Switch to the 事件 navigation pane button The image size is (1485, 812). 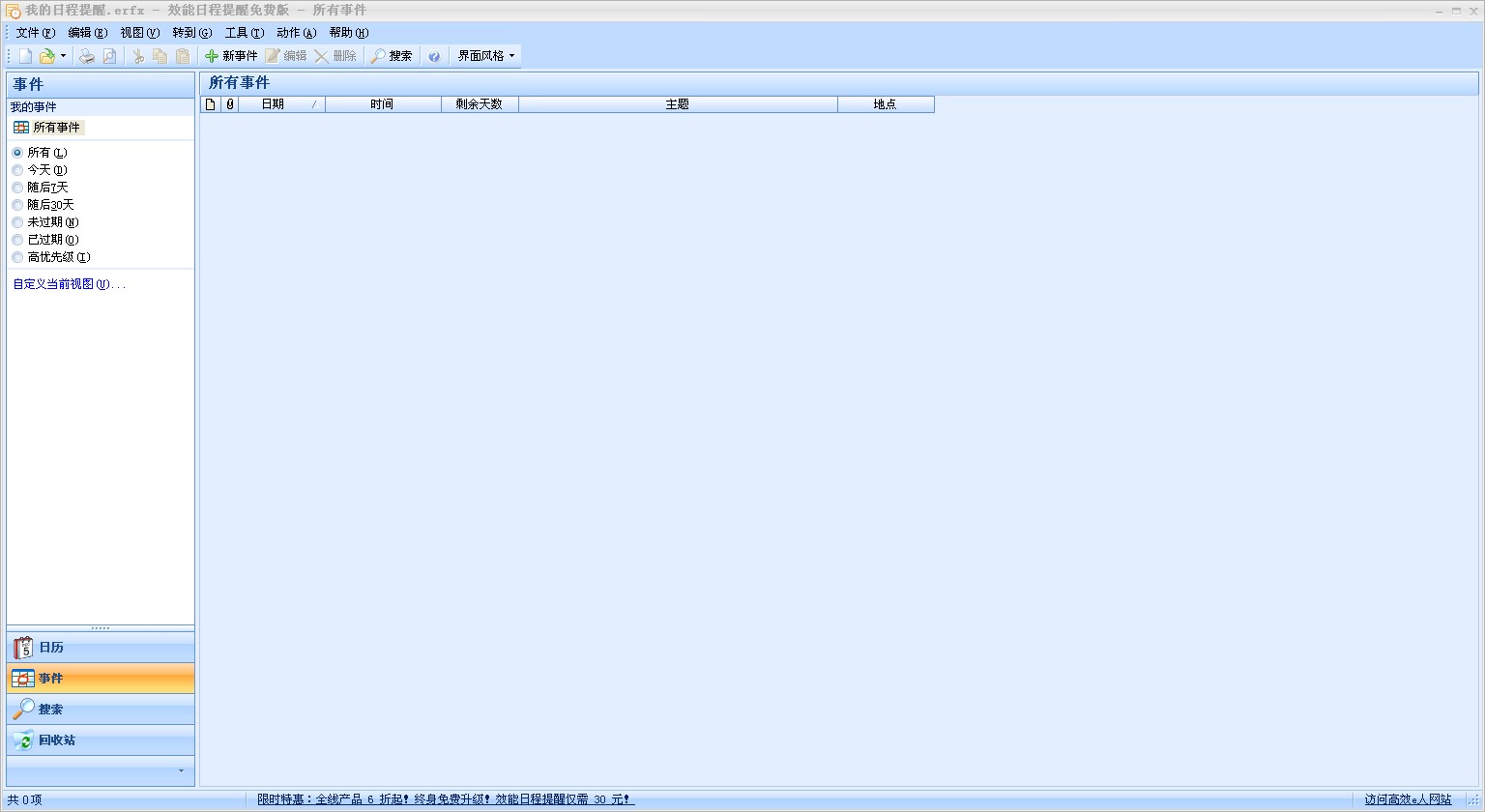(101, 679)
